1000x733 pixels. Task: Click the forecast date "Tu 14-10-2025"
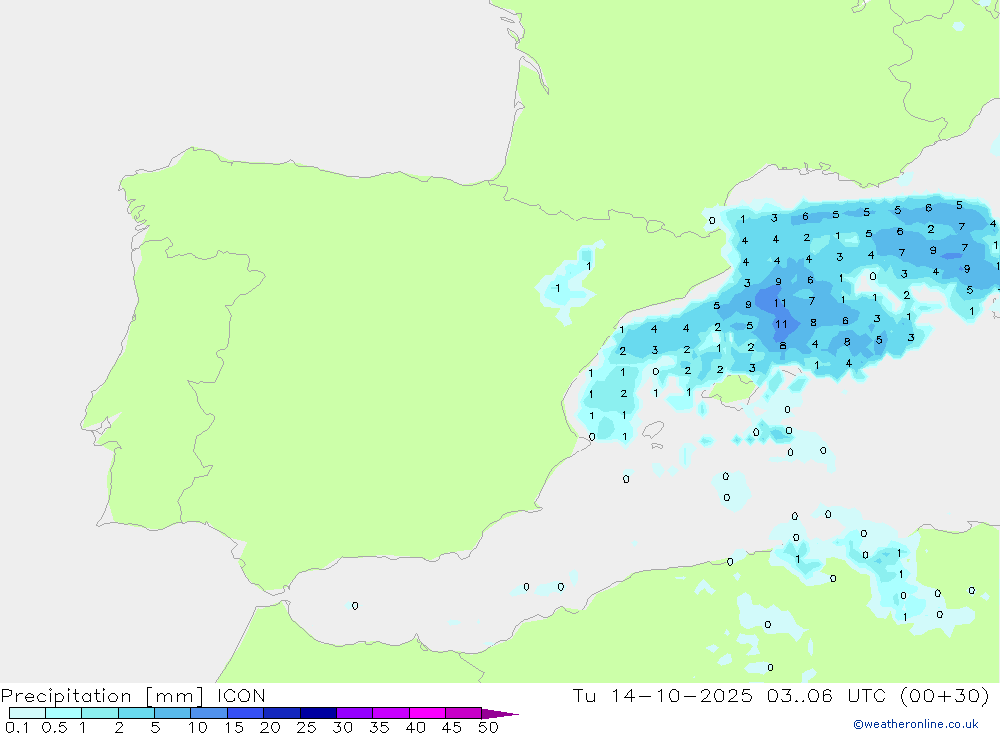pyautogui.click(x=660, y=695)
